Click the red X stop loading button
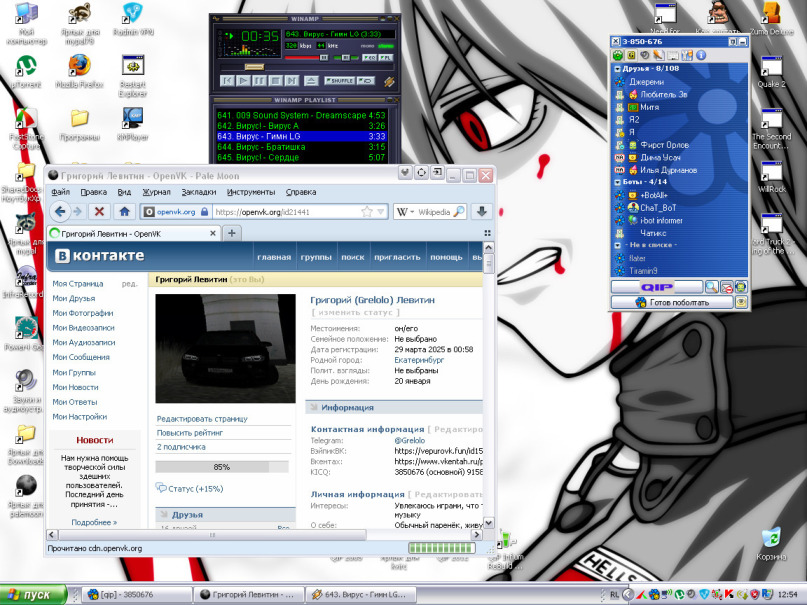 tap(99, 211)
